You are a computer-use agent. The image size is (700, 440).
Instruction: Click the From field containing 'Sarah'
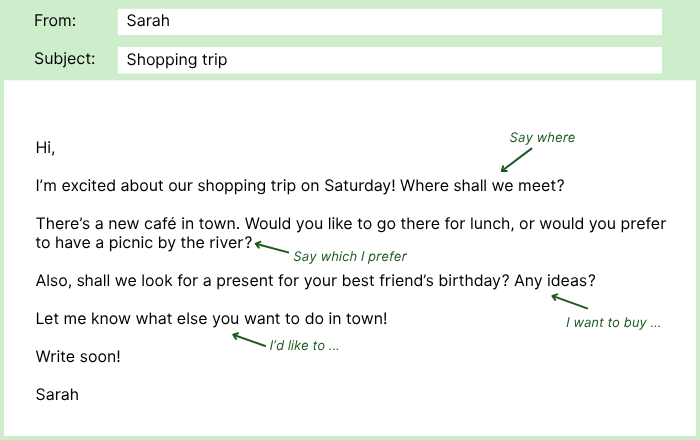click(389, 21)
